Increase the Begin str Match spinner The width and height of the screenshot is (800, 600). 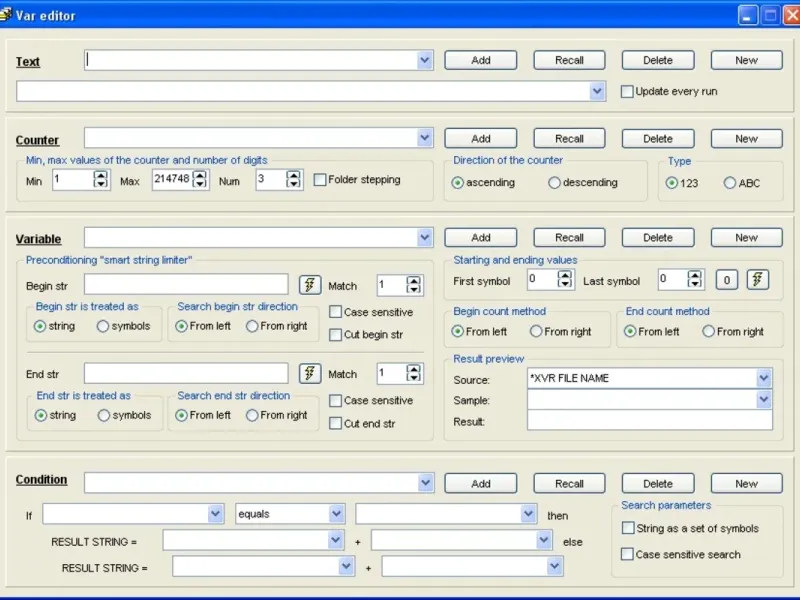point(414,281)
